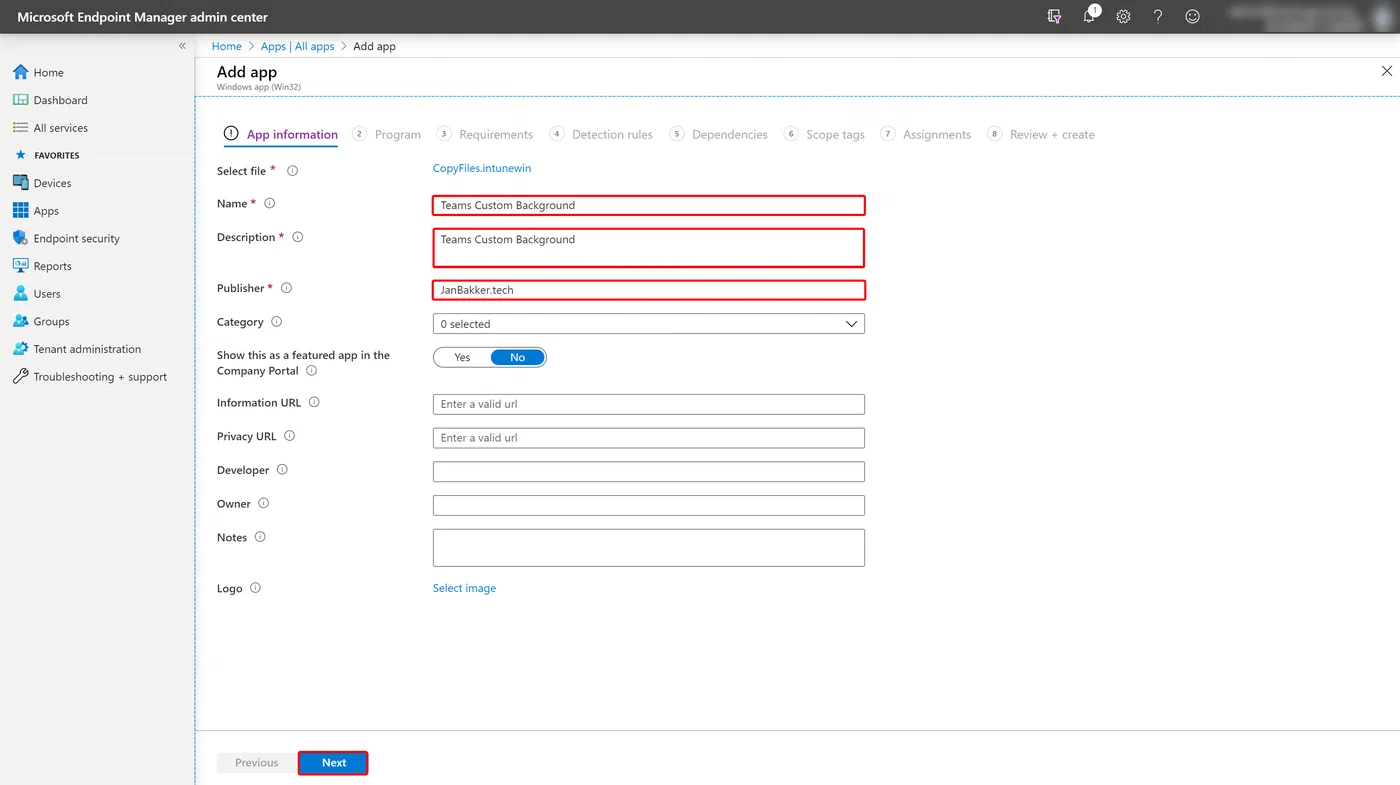
Task: Go to Home breadcrumb link
Action: [x=227, y=46]
